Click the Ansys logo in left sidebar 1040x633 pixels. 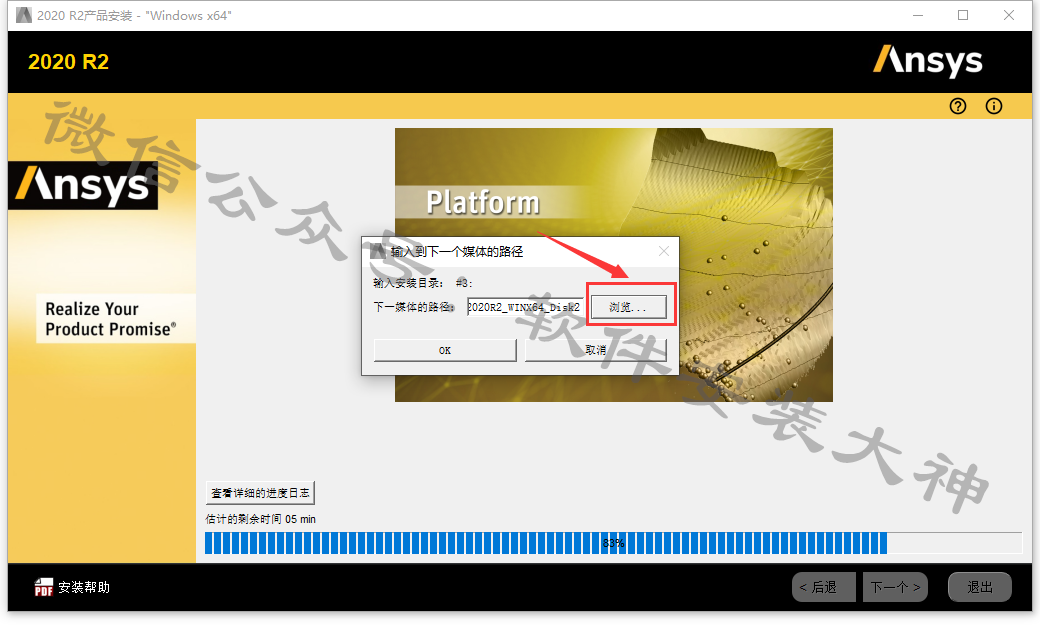pyautogui.click(x=83, y=185)
